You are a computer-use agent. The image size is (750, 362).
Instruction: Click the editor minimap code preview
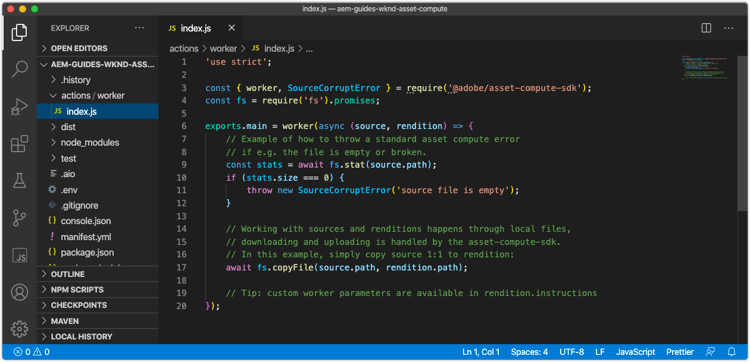coord(705,67)
